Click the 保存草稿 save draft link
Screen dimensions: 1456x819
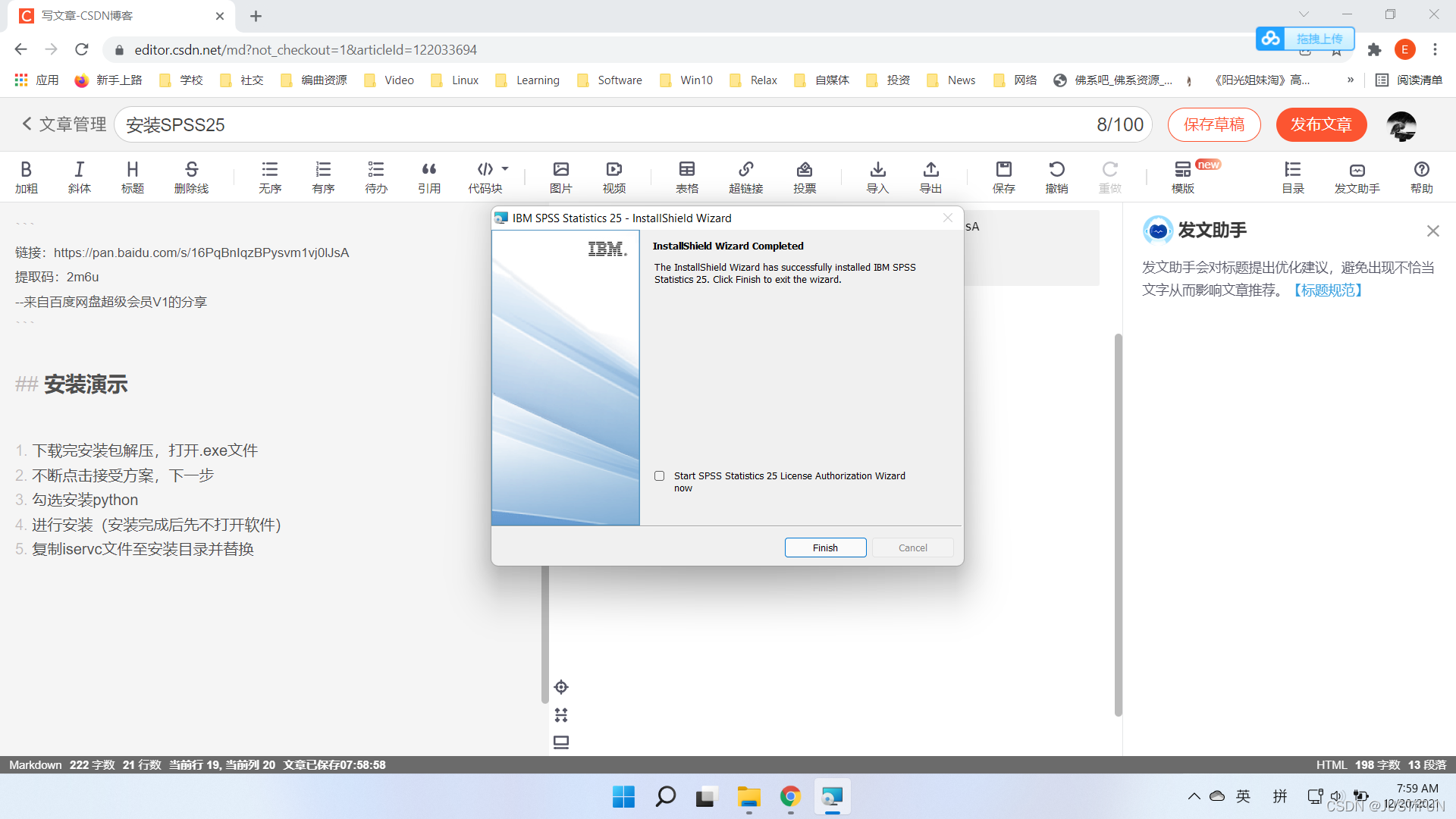pyautogui.click(x=1214, y=124)
